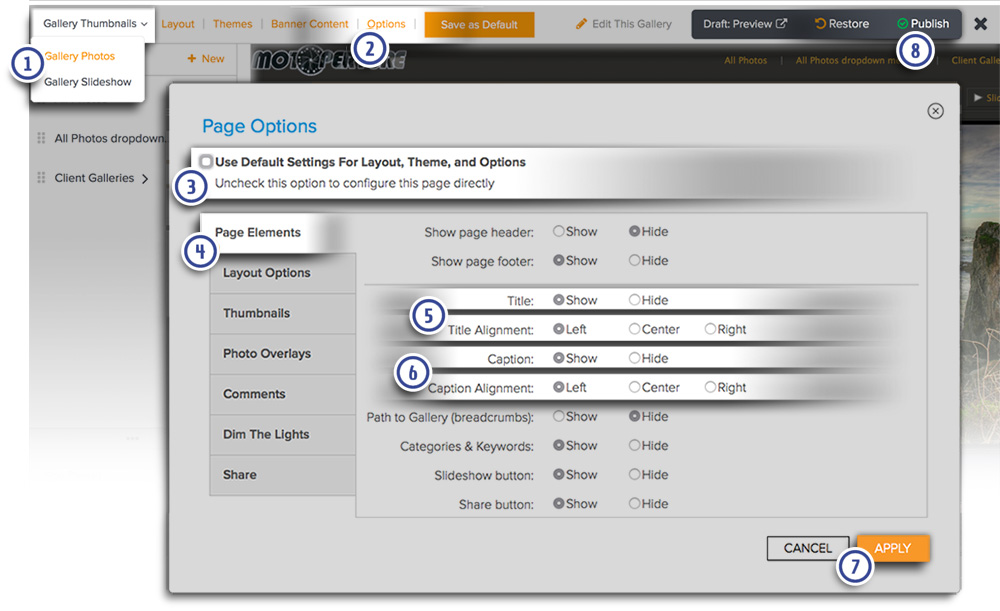1000x611 pixels.
Task: Open the Layout menu
Action: click(177, 24)
